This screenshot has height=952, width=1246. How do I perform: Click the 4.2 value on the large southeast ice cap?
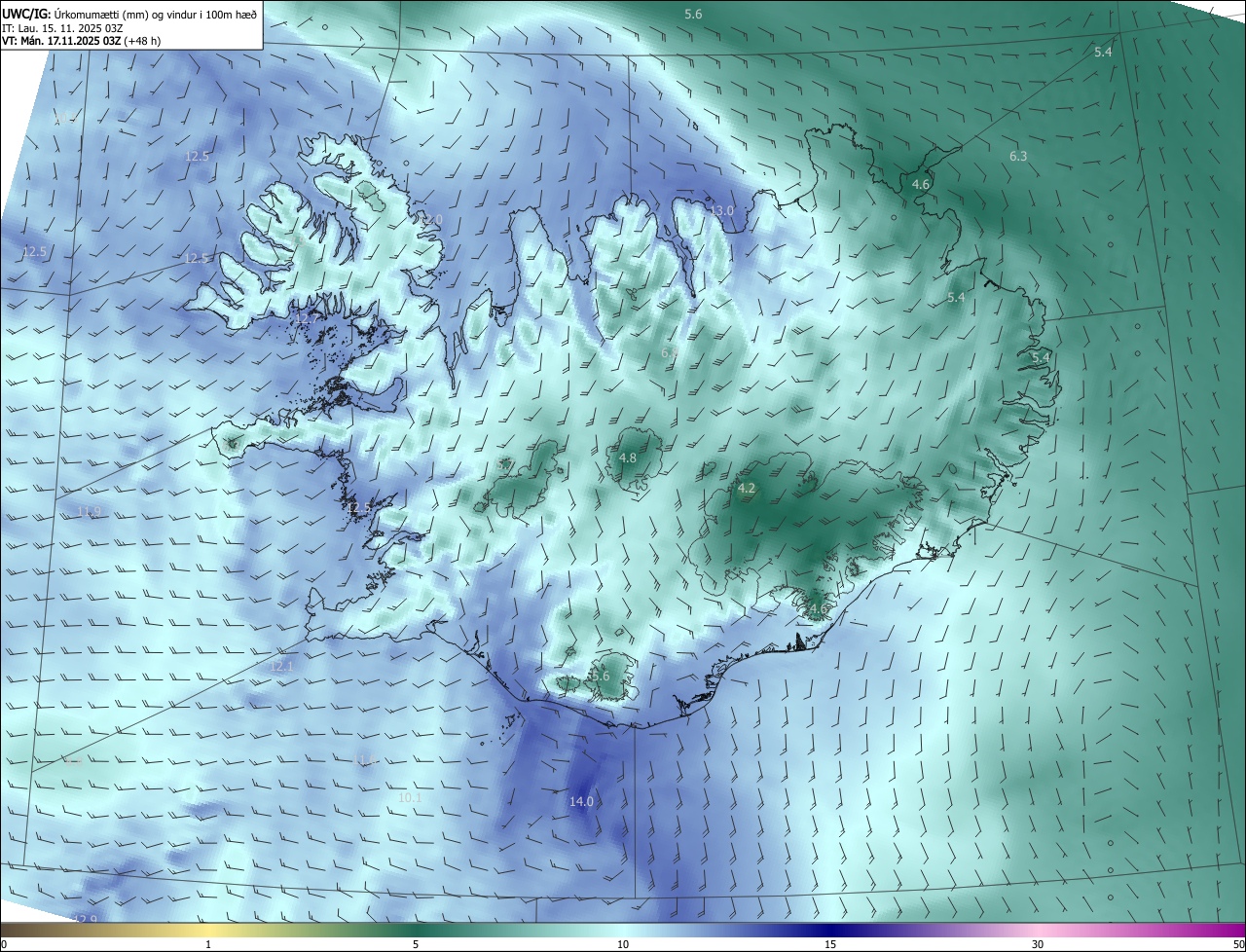point(747,489)
